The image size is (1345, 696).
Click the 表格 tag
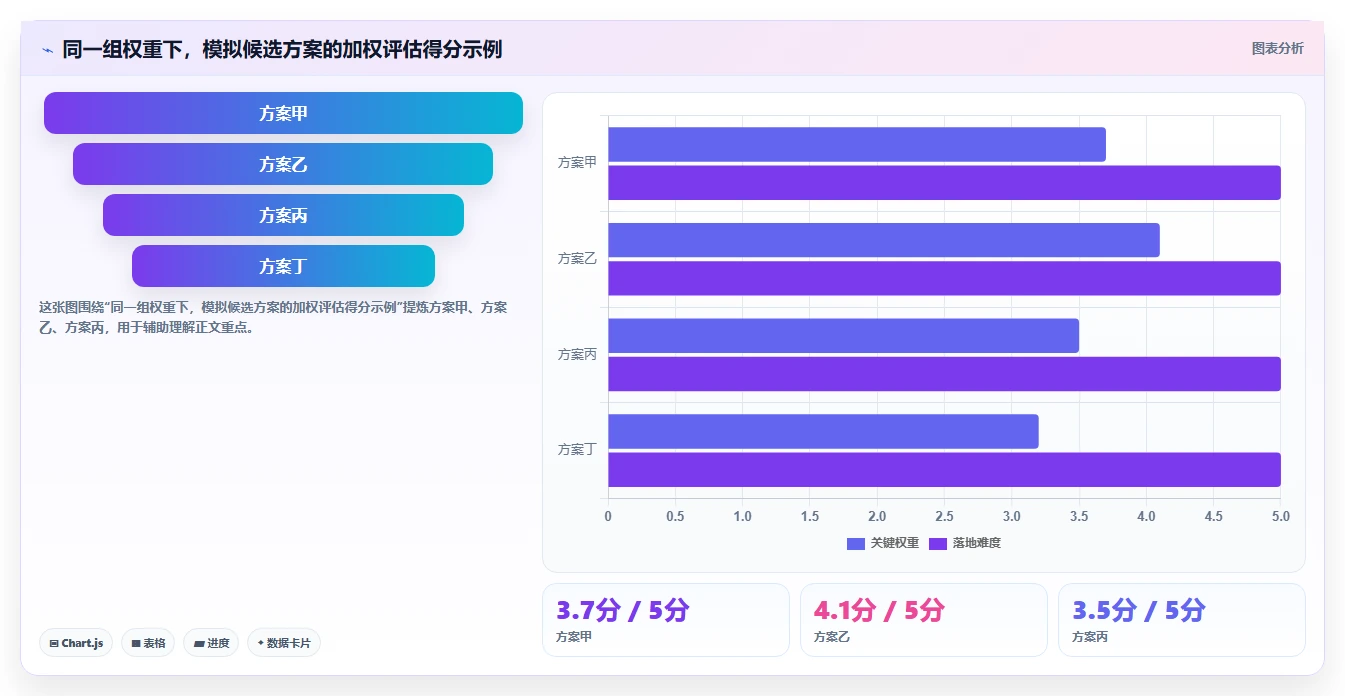pos(148,643)
